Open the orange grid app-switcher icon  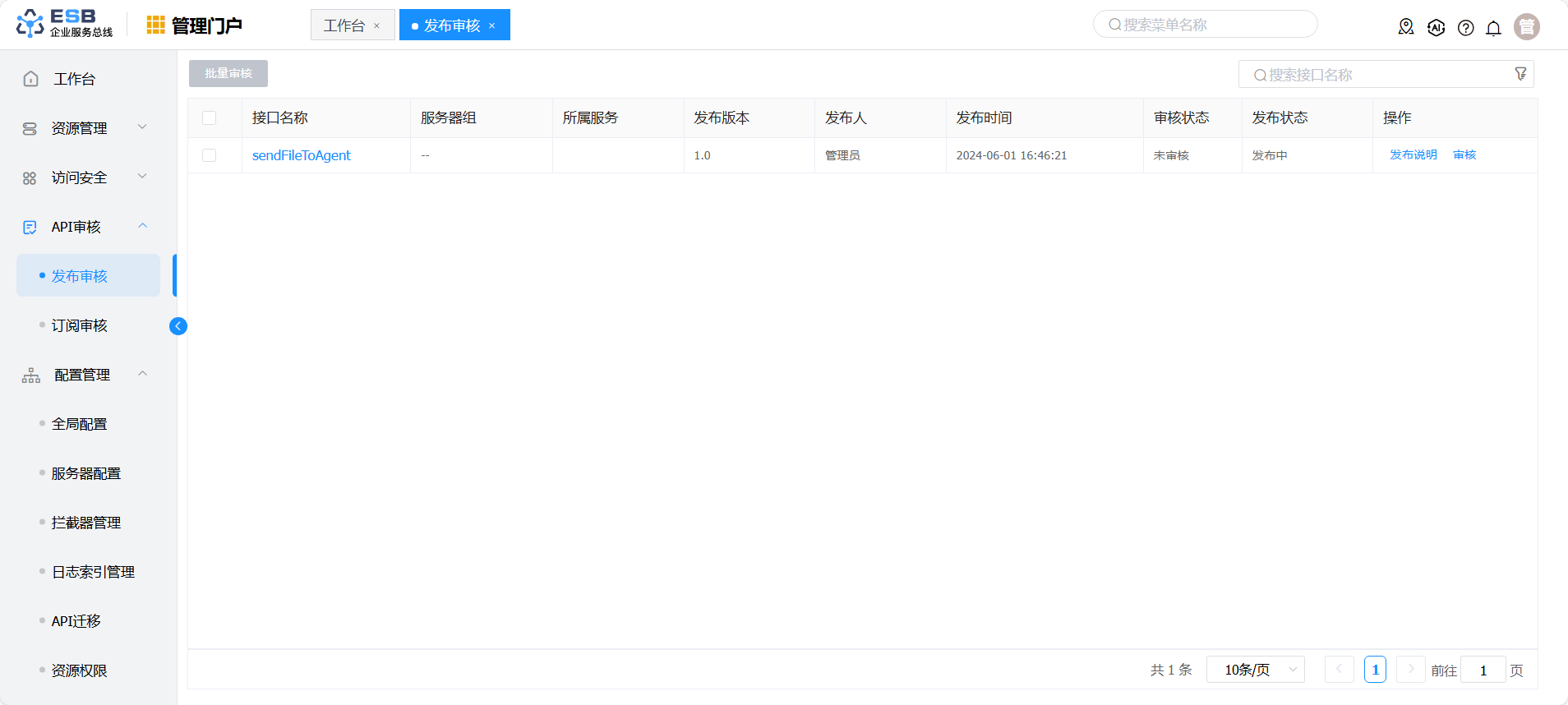point(155,25)
